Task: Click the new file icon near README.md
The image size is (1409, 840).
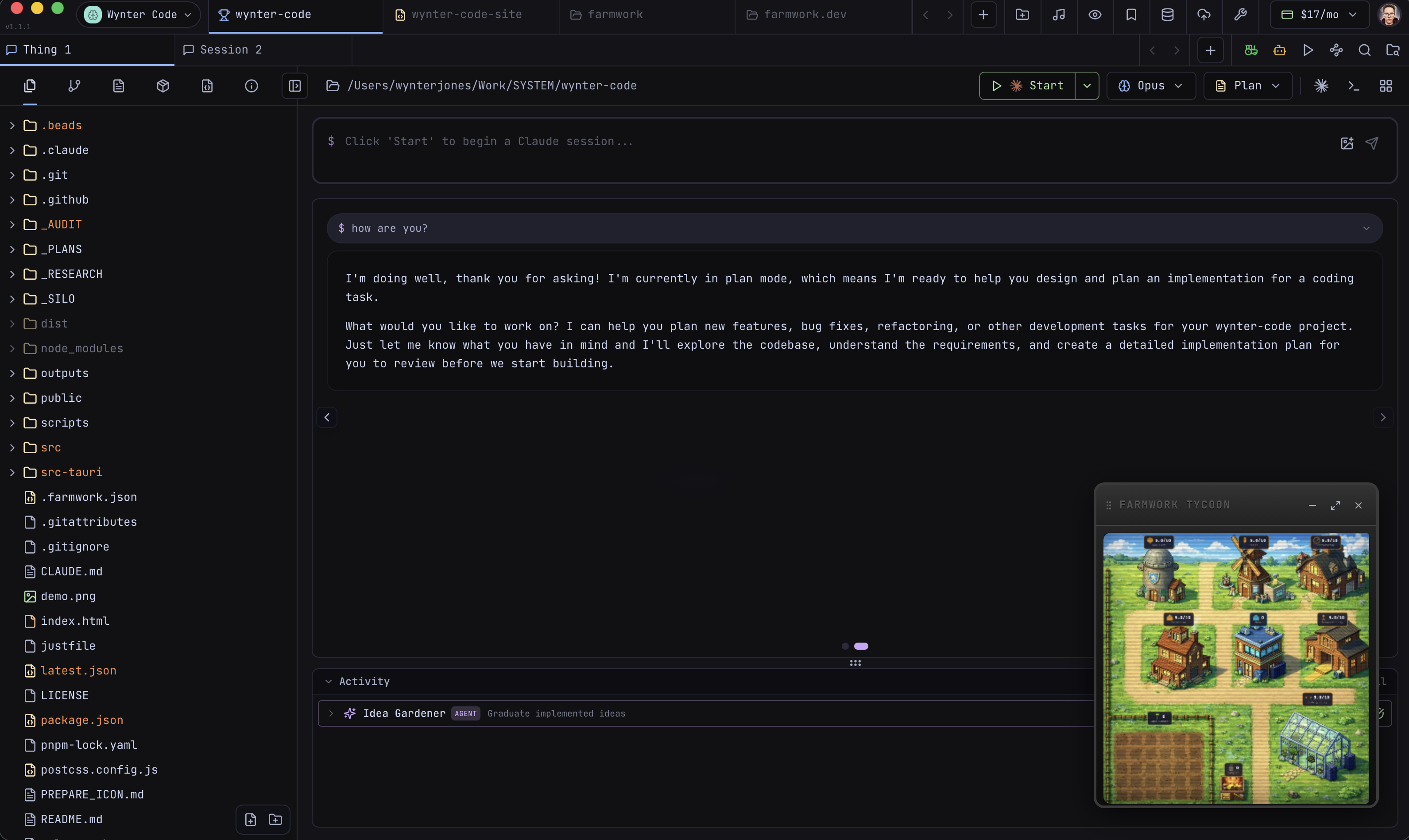Action: coord(250,819)
